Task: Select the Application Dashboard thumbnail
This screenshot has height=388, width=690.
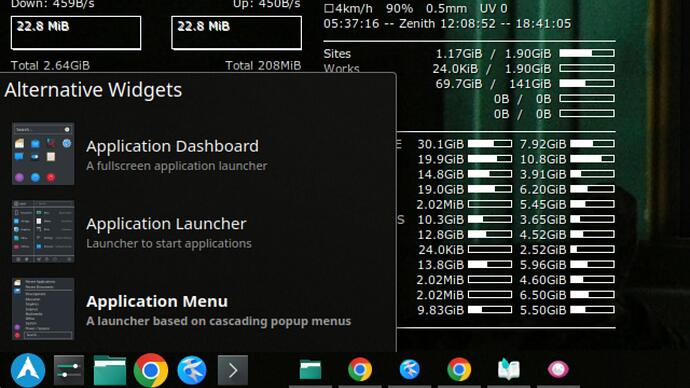Action: (43, 154)
